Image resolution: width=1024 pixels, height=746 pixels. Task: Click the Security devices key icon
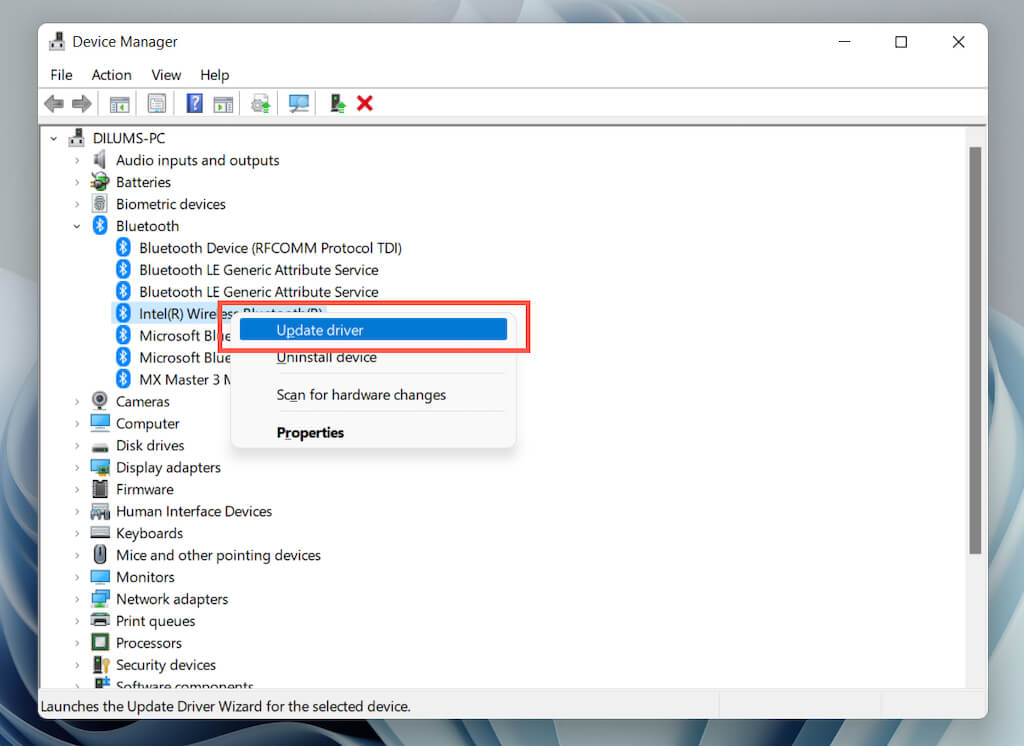coord(100,664)
